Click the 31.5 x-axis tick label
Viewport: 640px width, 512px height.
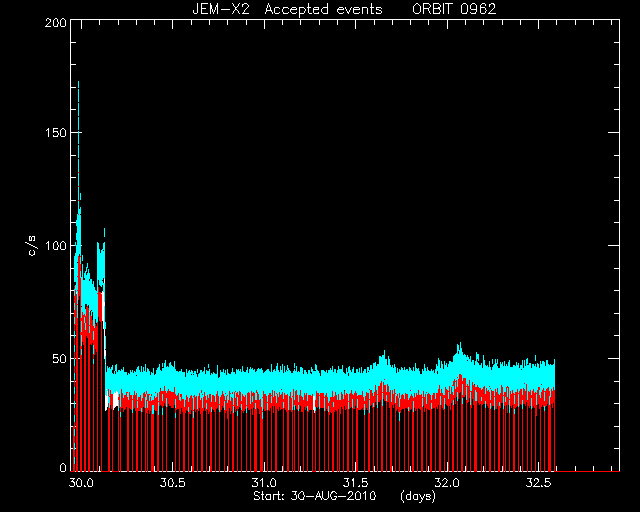(x=356, y=483)
